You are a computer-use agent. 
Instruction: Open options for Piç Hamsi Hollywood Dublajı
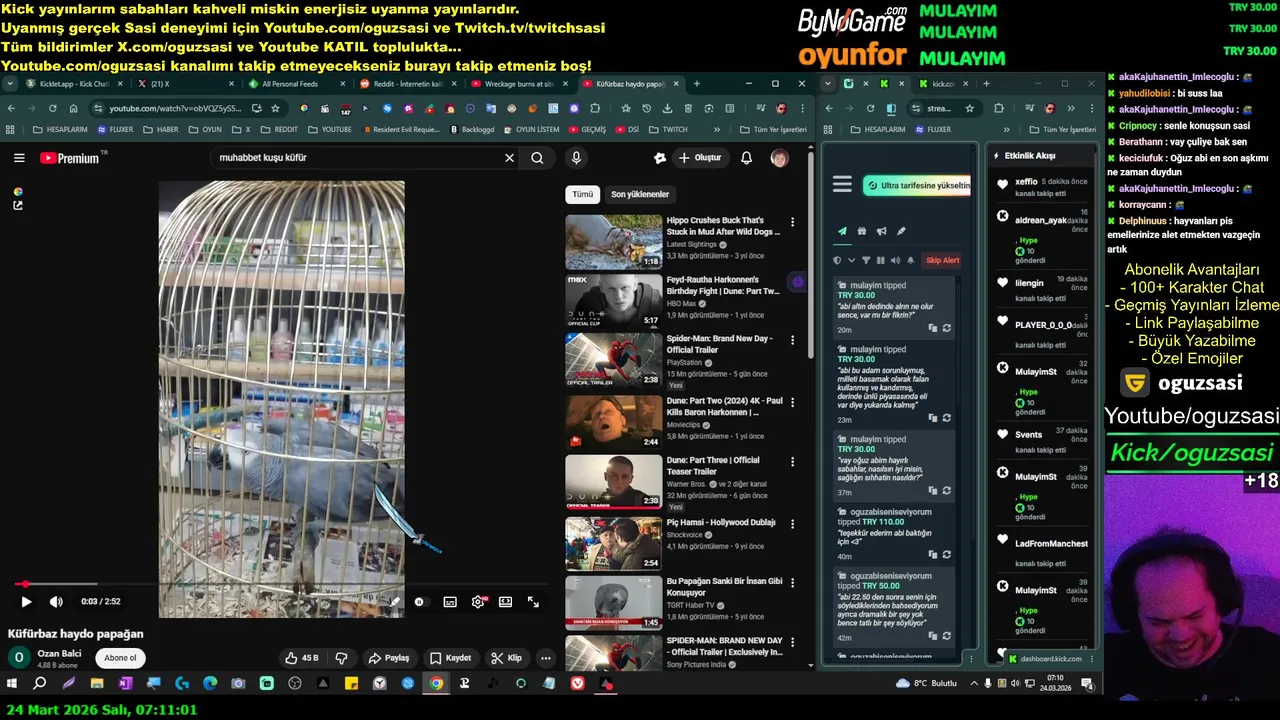pos(793,524)
